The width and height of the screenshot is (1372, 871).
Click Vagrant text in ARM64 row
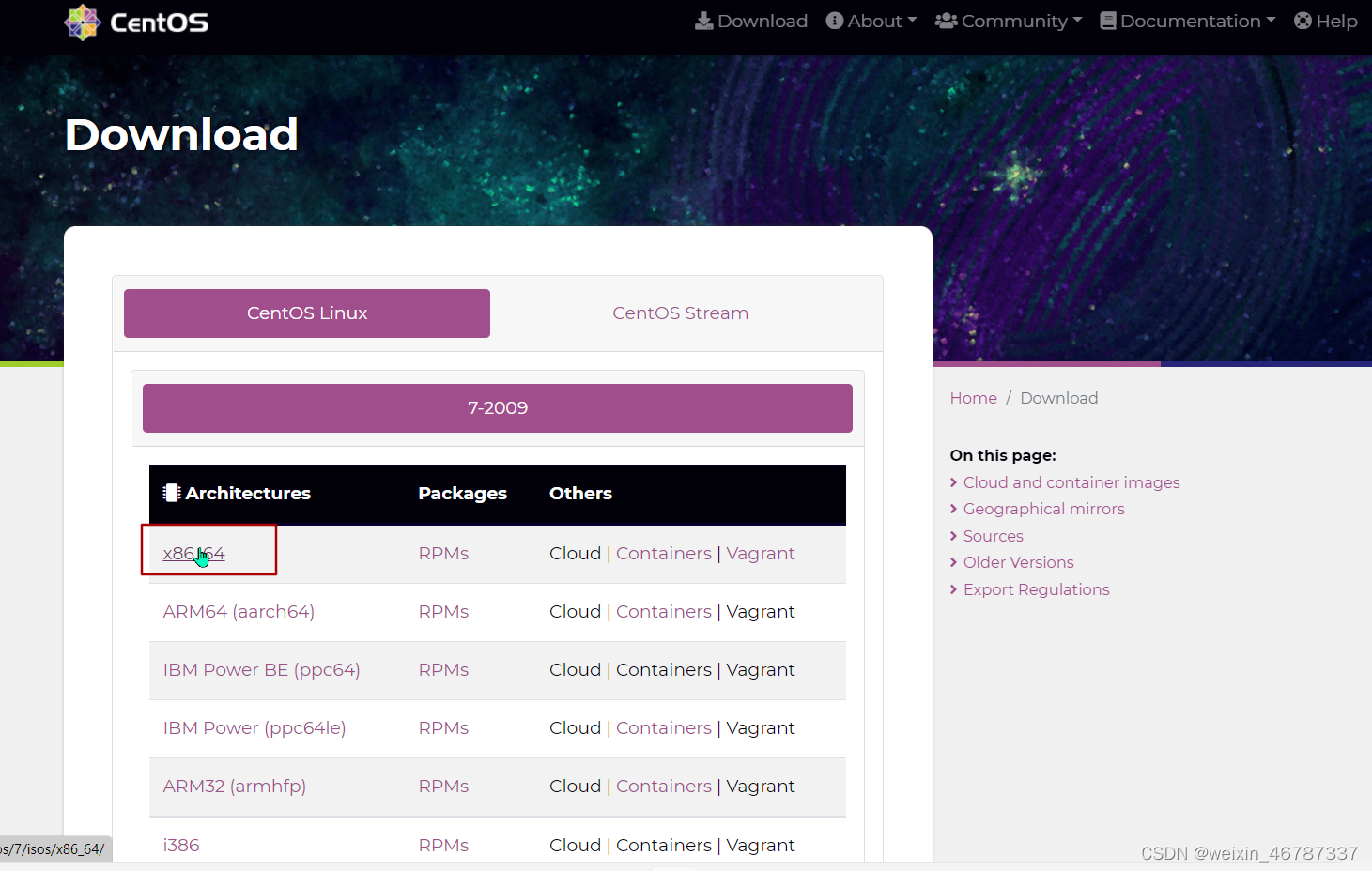point(761,612)
